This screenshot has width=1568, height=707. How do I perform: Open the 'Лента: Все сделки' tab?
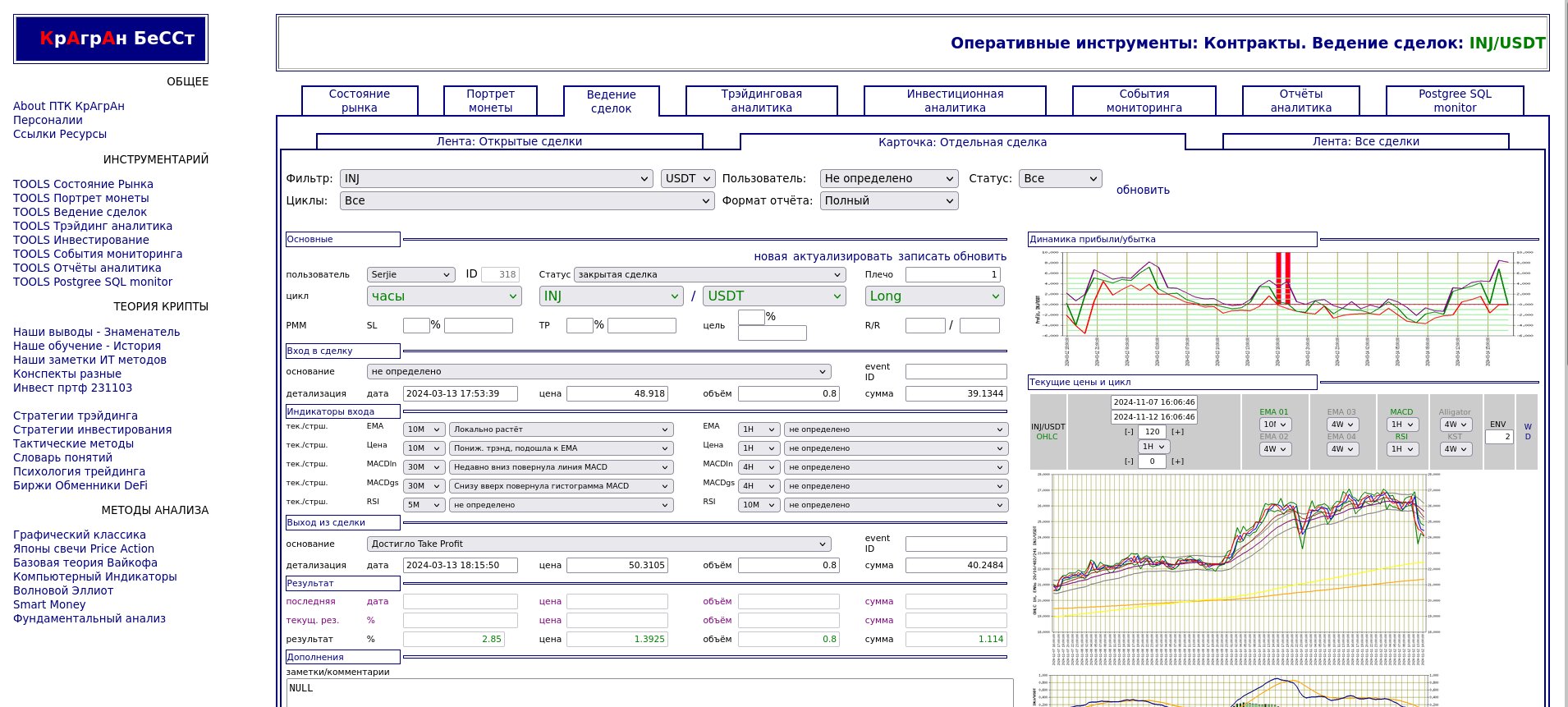coord(1365,141)
